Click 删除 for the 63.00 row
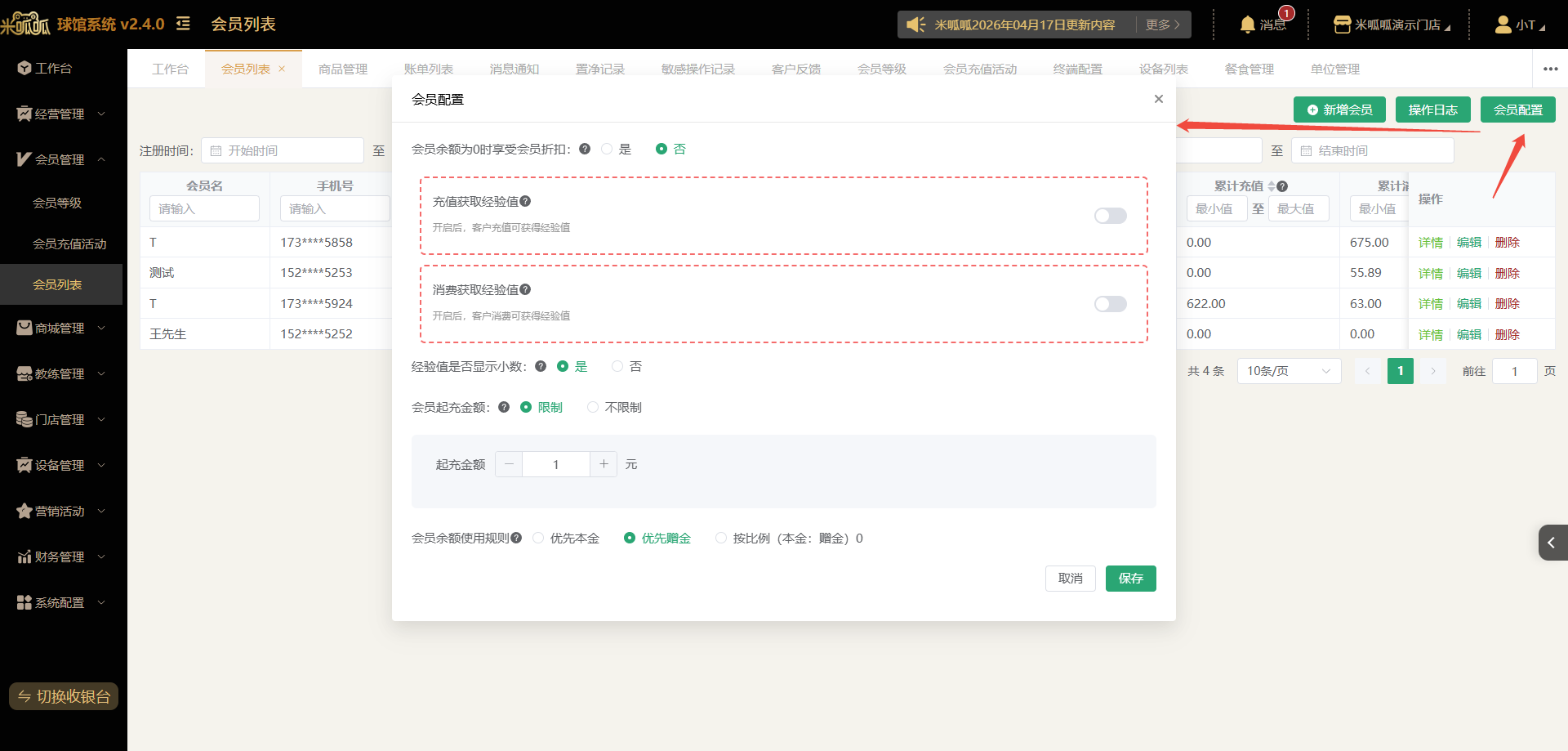1568x751 pixels. [x=1508, y=304]
